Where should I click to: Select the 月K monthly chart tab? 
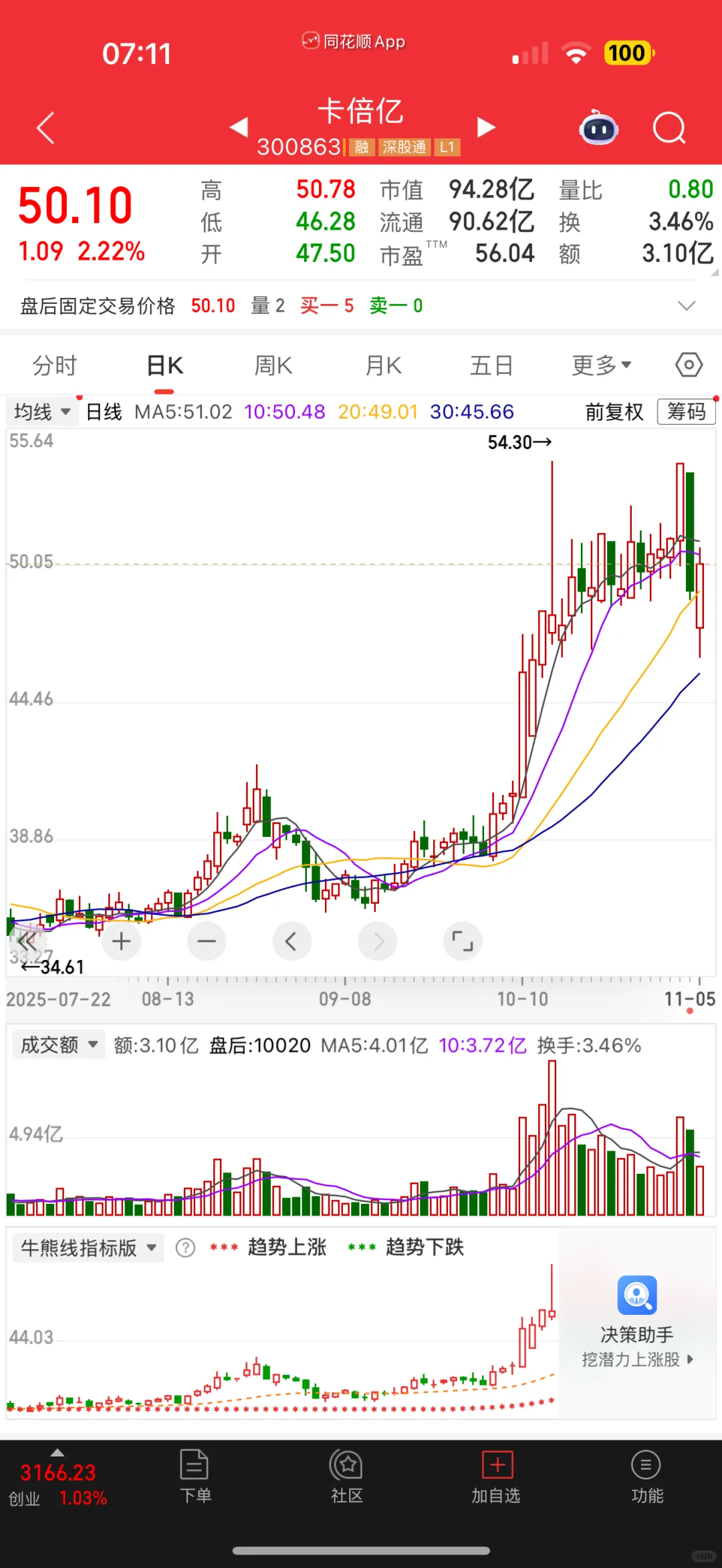click(383, 365)
